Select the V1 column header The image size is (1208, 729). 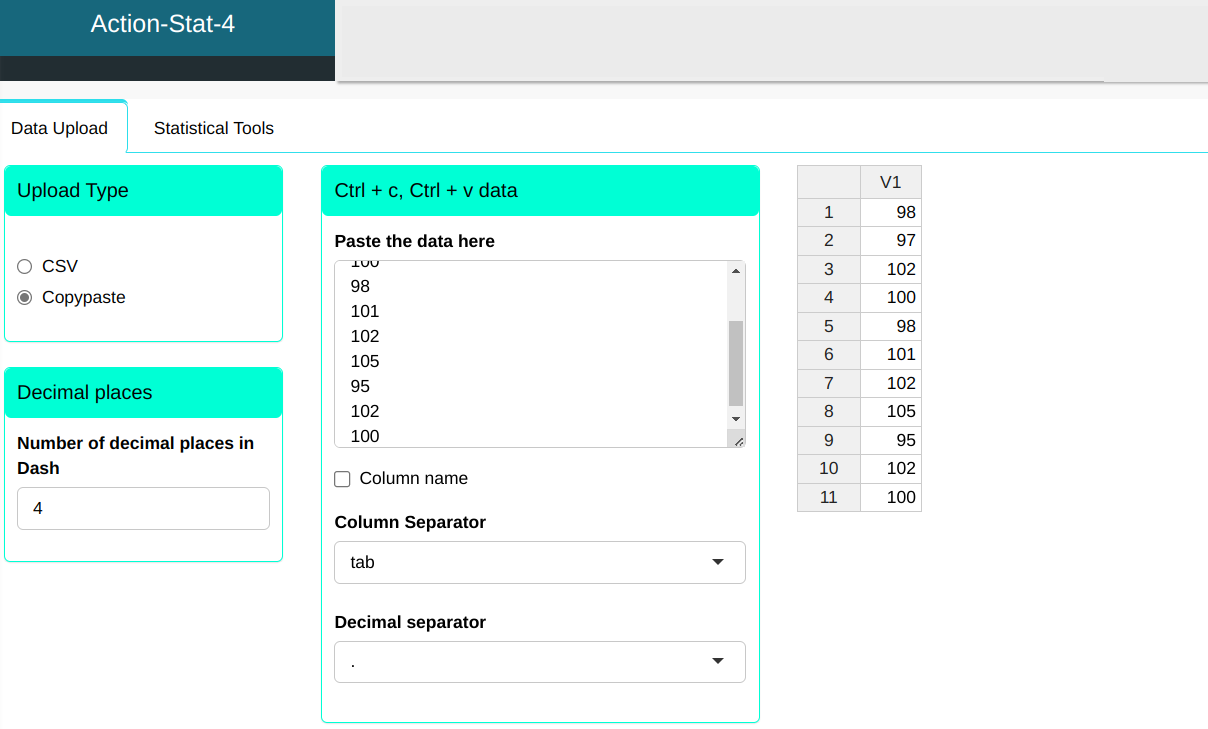[890, 182]
